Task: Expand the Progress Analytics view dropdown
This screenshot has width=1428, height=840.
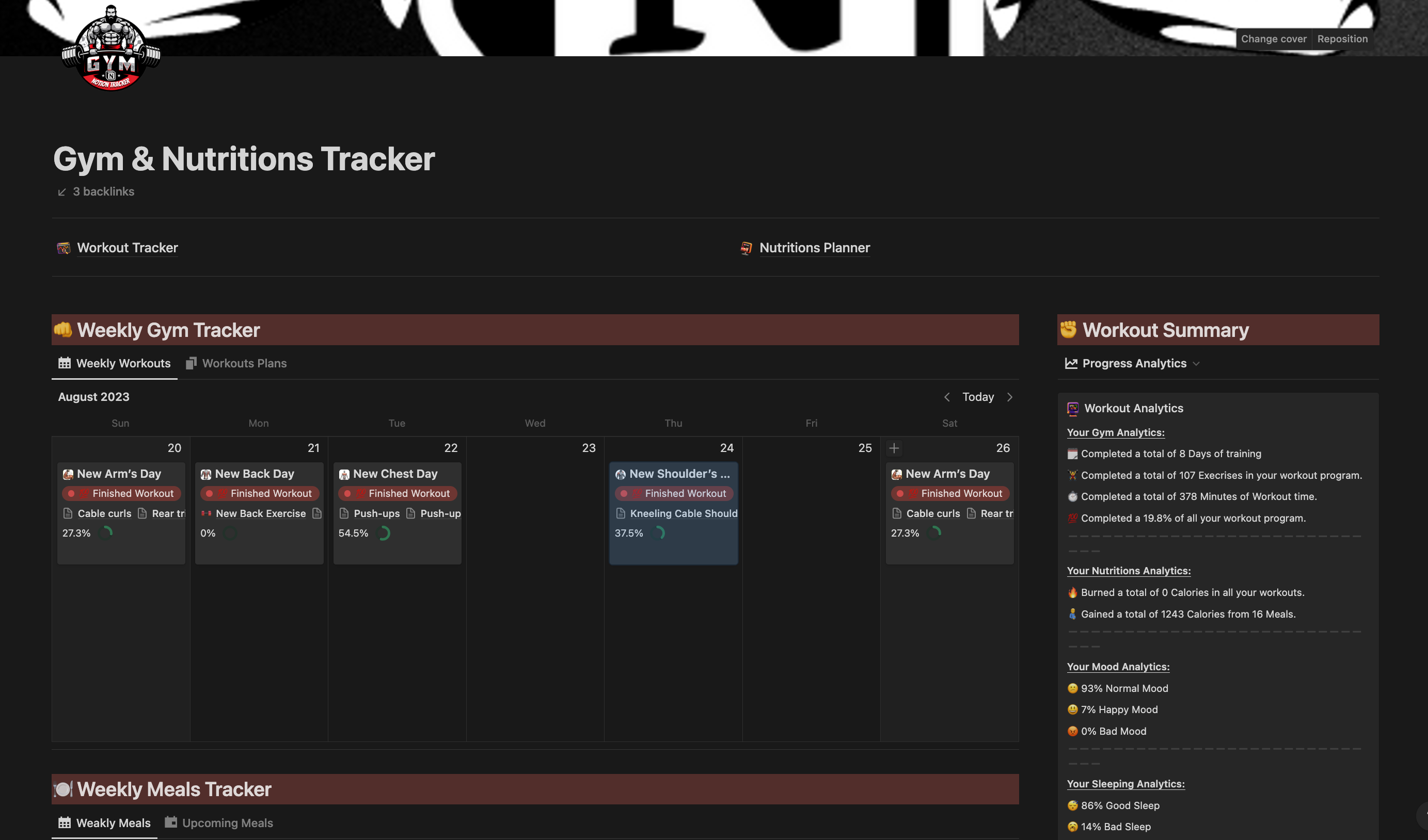Action: pos(1196,364)
